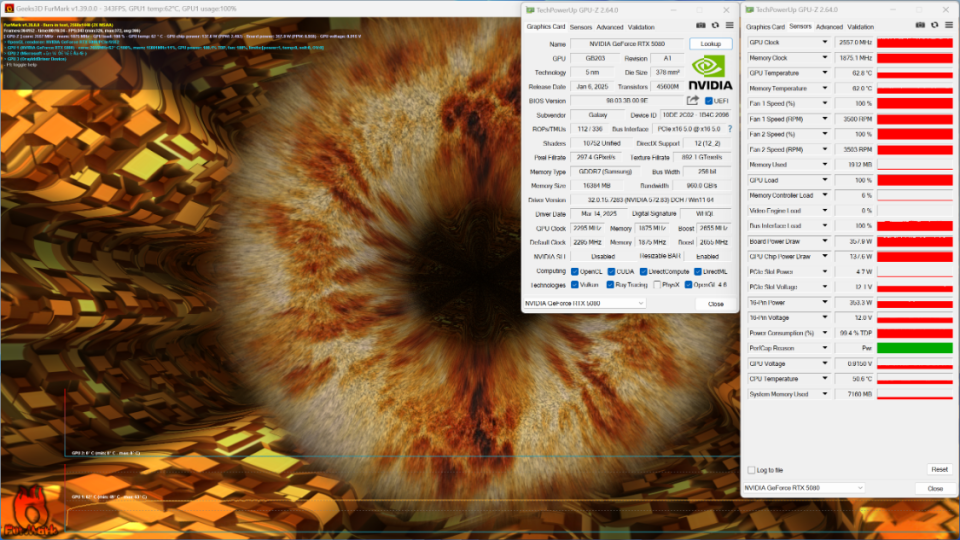Open 16-Pin Power sensor dropdown

[825, 302]
